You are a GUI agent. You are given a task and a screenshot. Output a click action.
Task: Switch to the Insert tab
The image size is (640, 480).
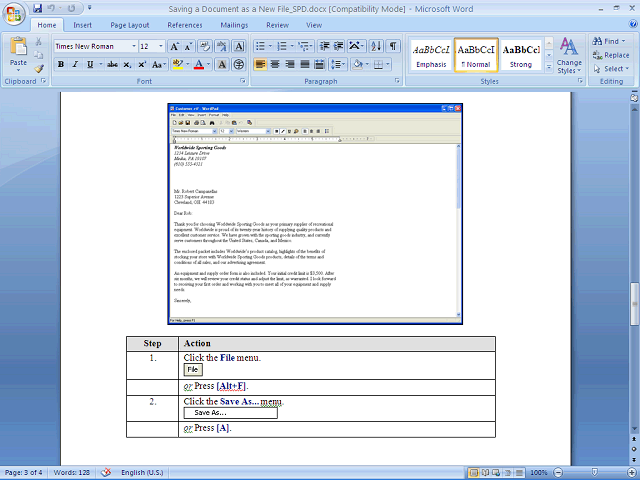point(82,25)
